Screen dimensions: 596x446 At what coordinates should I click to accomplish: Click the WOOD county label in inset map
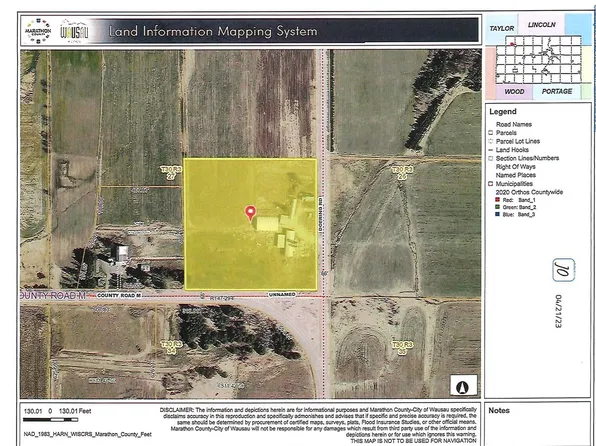514,92
